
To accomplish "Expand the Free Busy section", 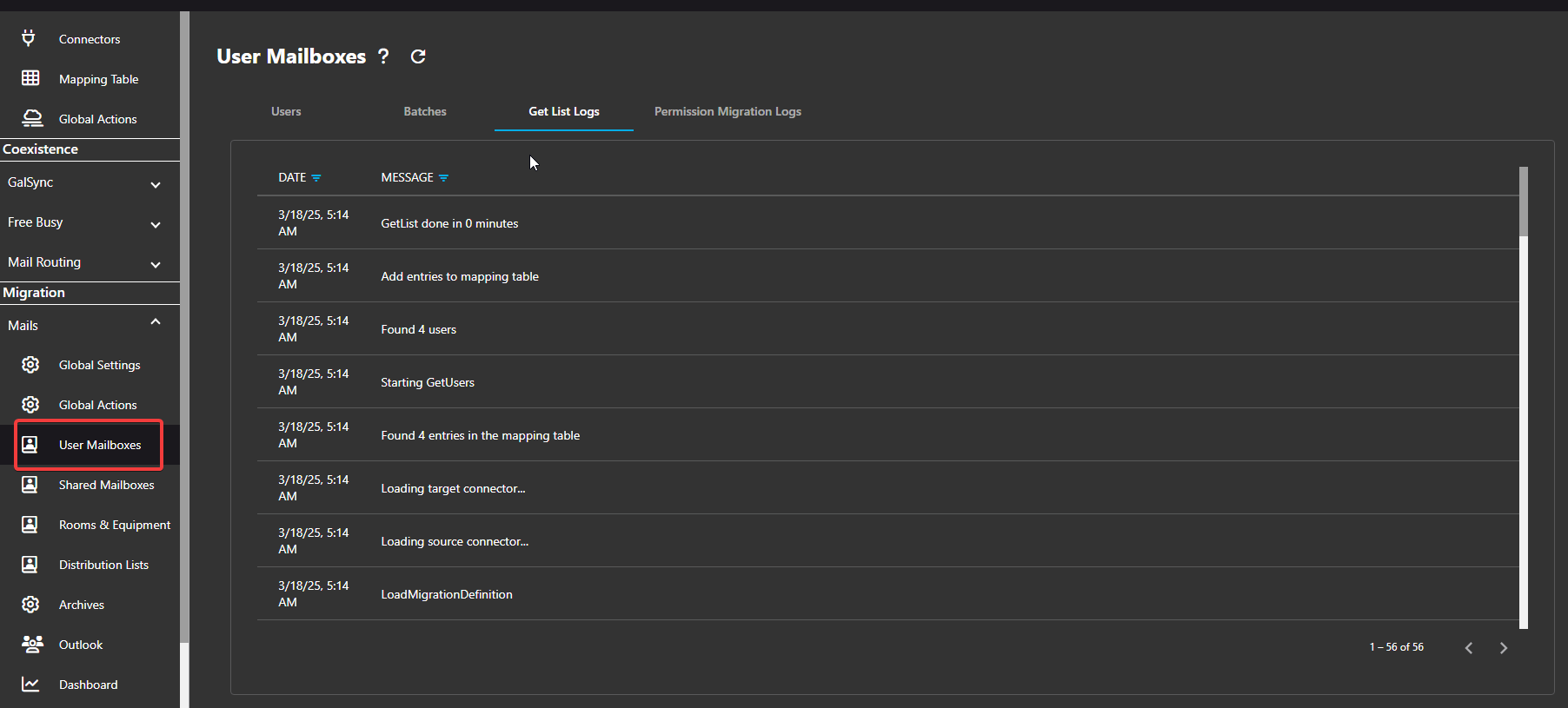I will click(x=156, y=224).
